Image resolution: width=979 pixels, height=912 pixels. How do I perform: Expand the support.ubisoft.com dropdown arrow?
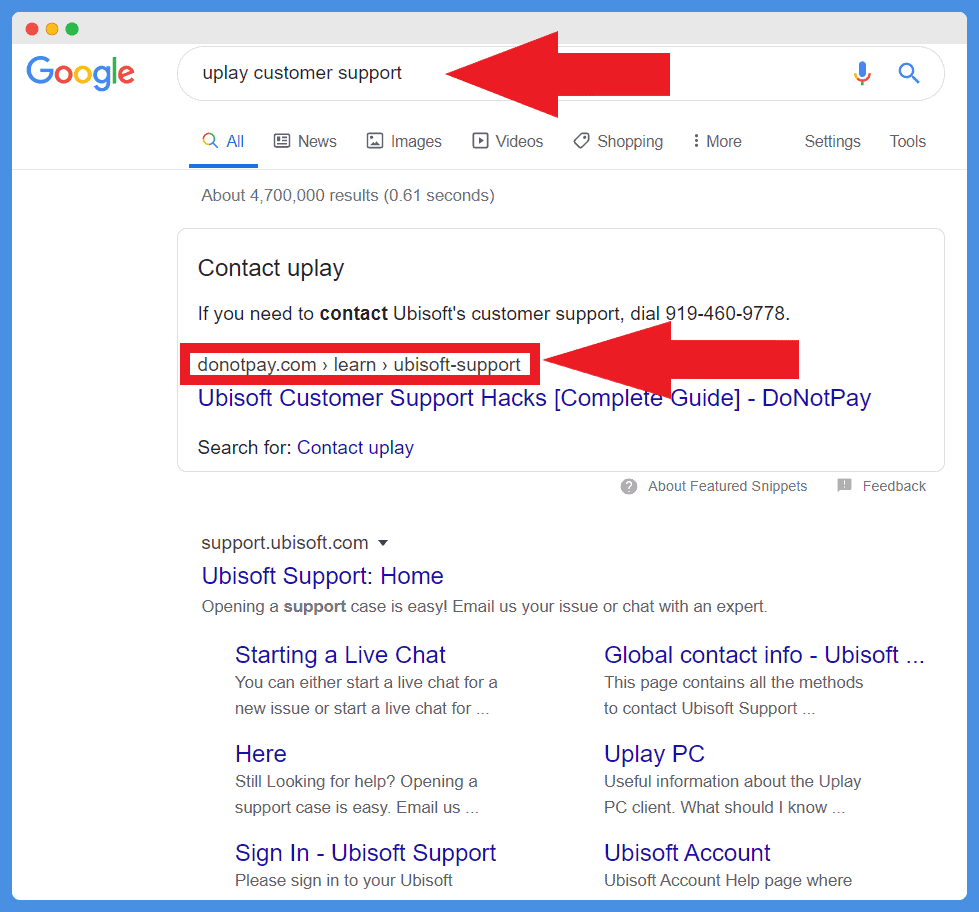click(383, 543)
